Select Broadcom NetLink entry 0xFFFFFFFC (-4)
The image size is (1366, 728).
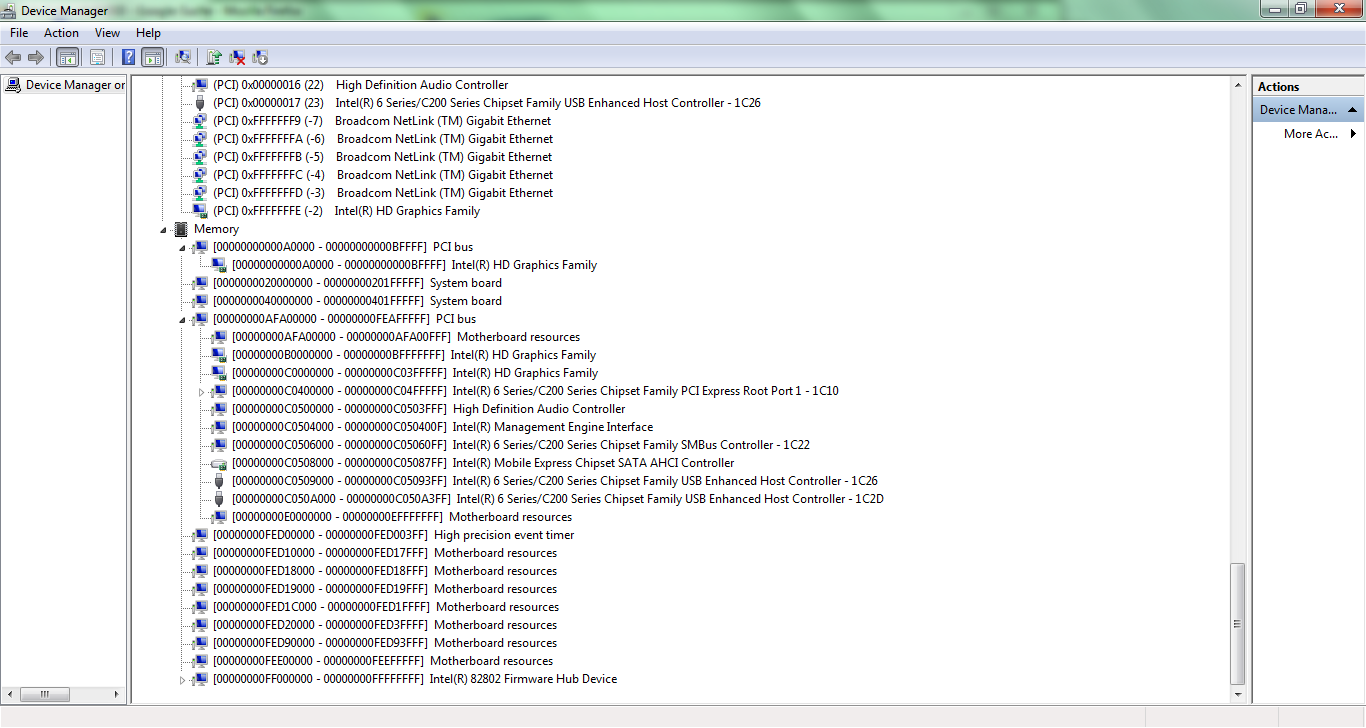pos(382,175)
